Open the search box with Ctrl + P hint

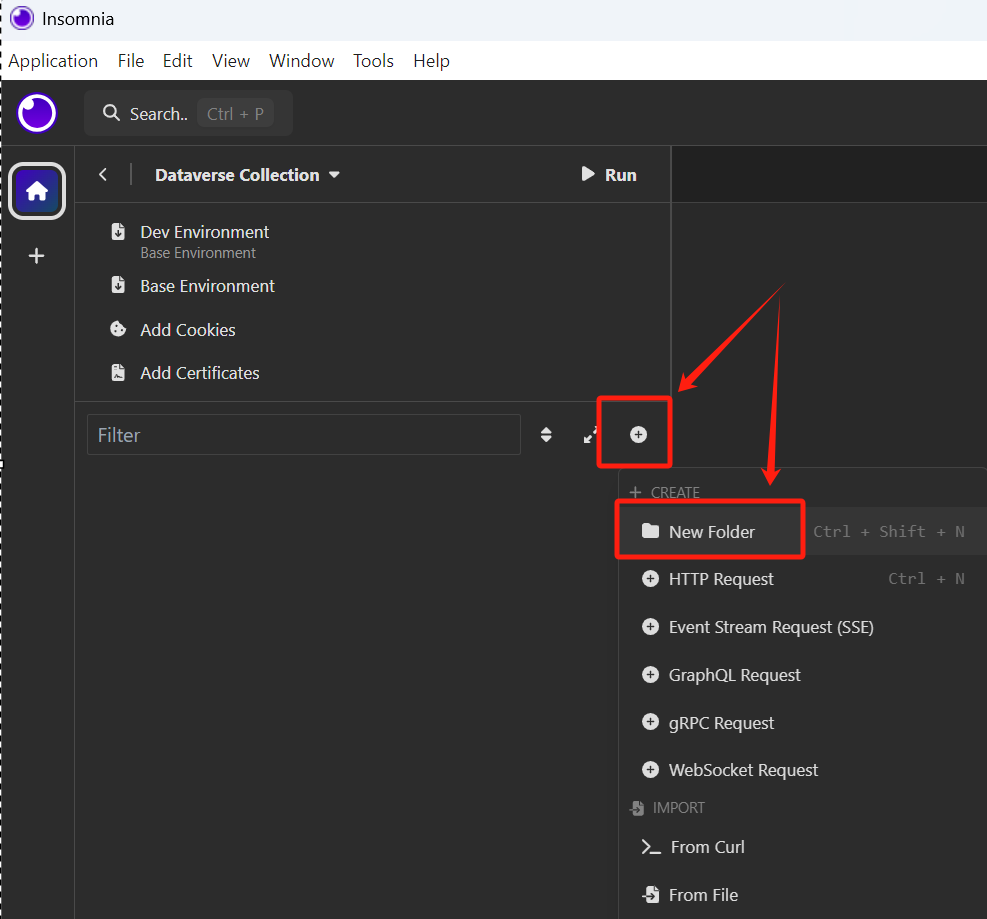click(188, 113)
